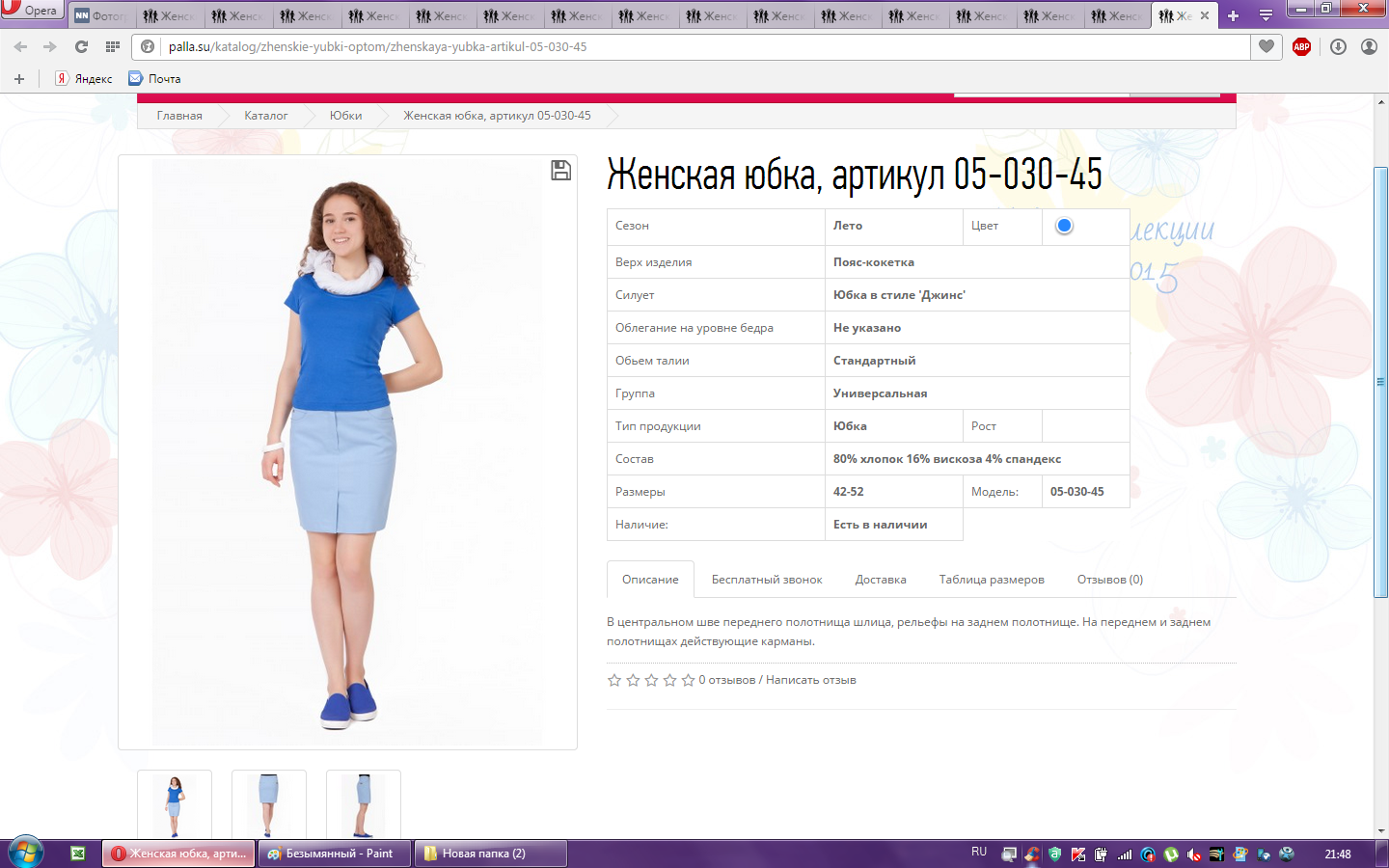
Task: Open the Opera main menu
Action: pyautogui.click(x=31, y=11)
